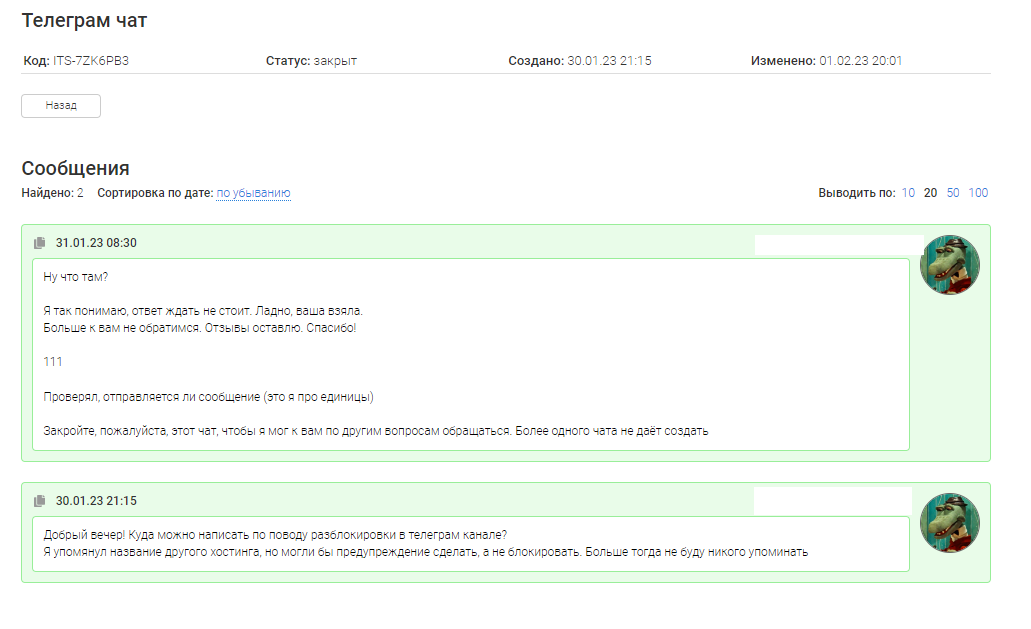The height and width of the screenshot is (629, 1031).
Task: Show 10 messages per page
Action: [x=907, y=193]
